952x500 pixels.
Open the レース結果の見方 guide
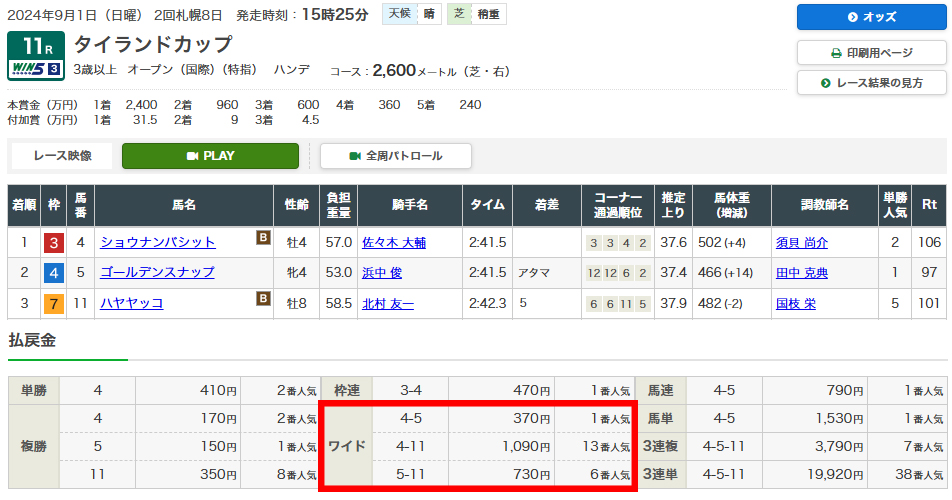(x=871, y=83)
